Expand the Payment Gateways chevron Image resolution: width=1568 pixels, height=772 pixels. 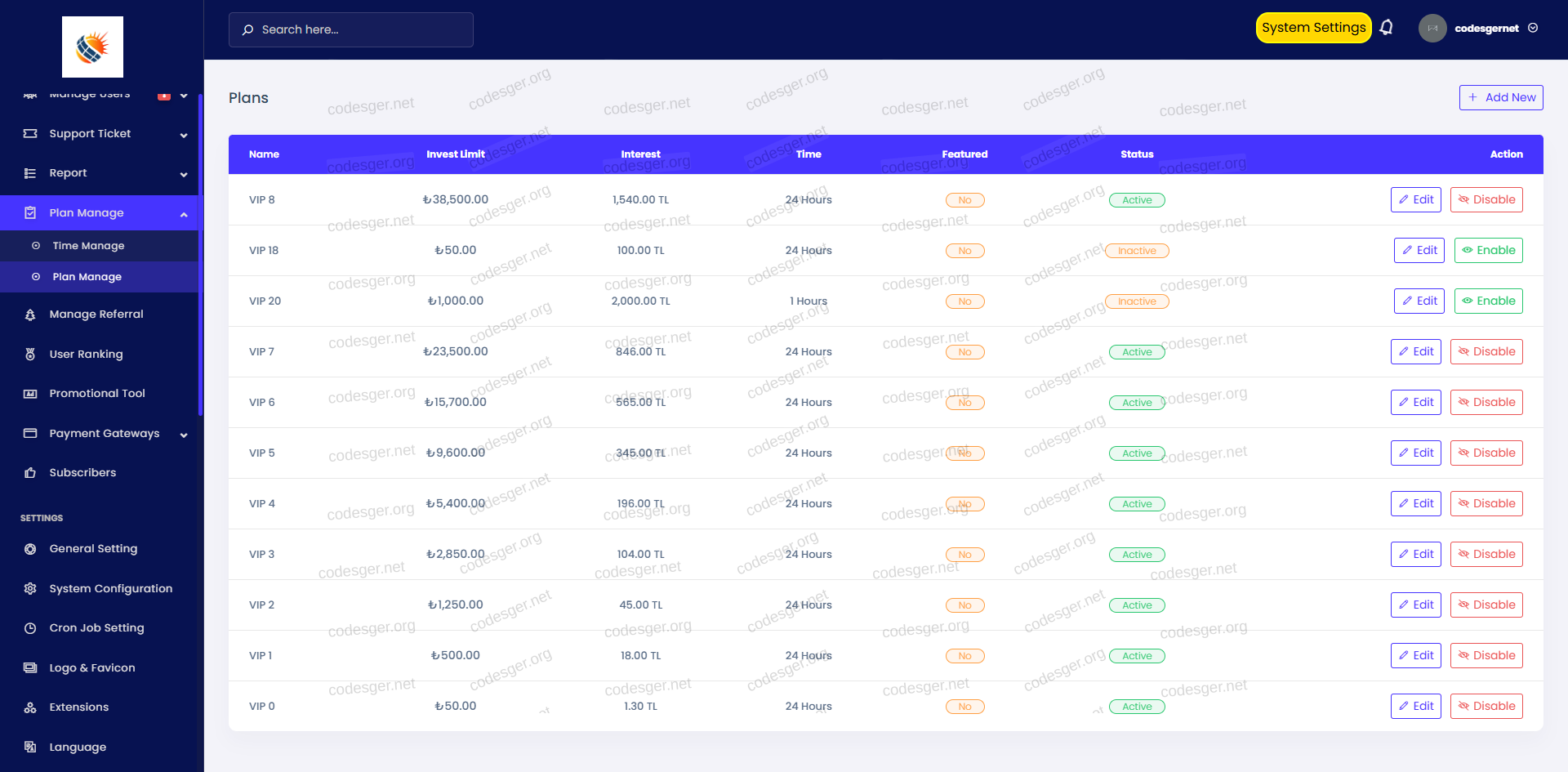click(x=184, y=435)
